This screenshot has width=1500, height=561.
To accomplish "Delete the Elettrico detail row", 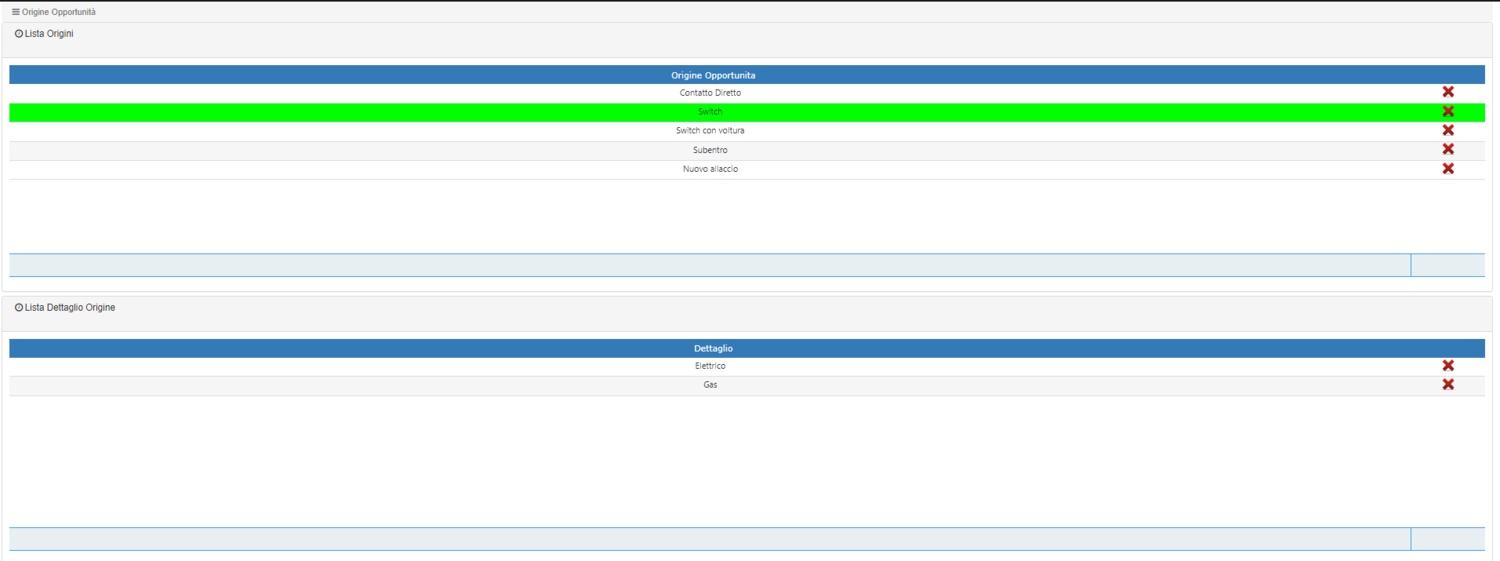I will pyautogui.click(x=1447, y=365).
